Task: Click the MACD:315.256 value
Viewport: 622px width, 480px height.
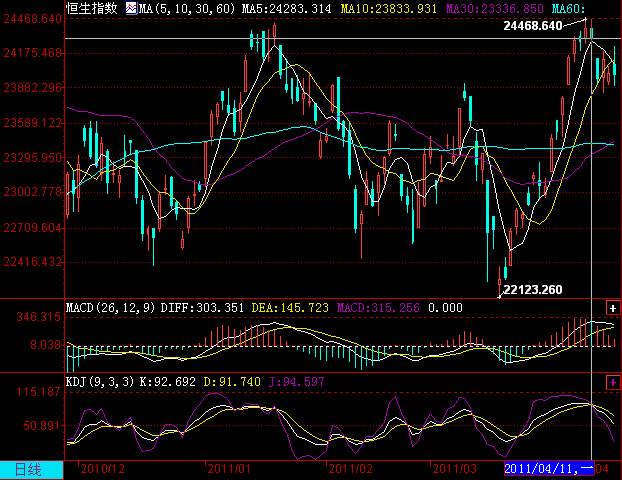Action: (x=378, y=308)
